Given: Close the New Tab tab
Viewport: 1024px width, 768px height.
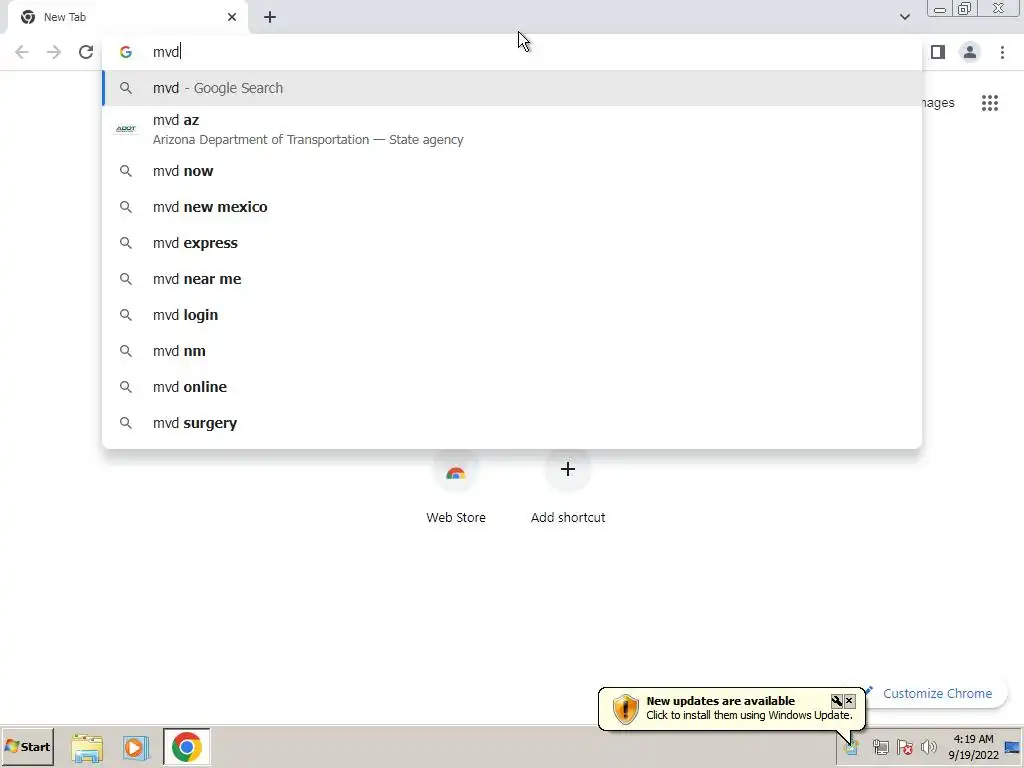Looking at the screenshot, I should 232,17.
